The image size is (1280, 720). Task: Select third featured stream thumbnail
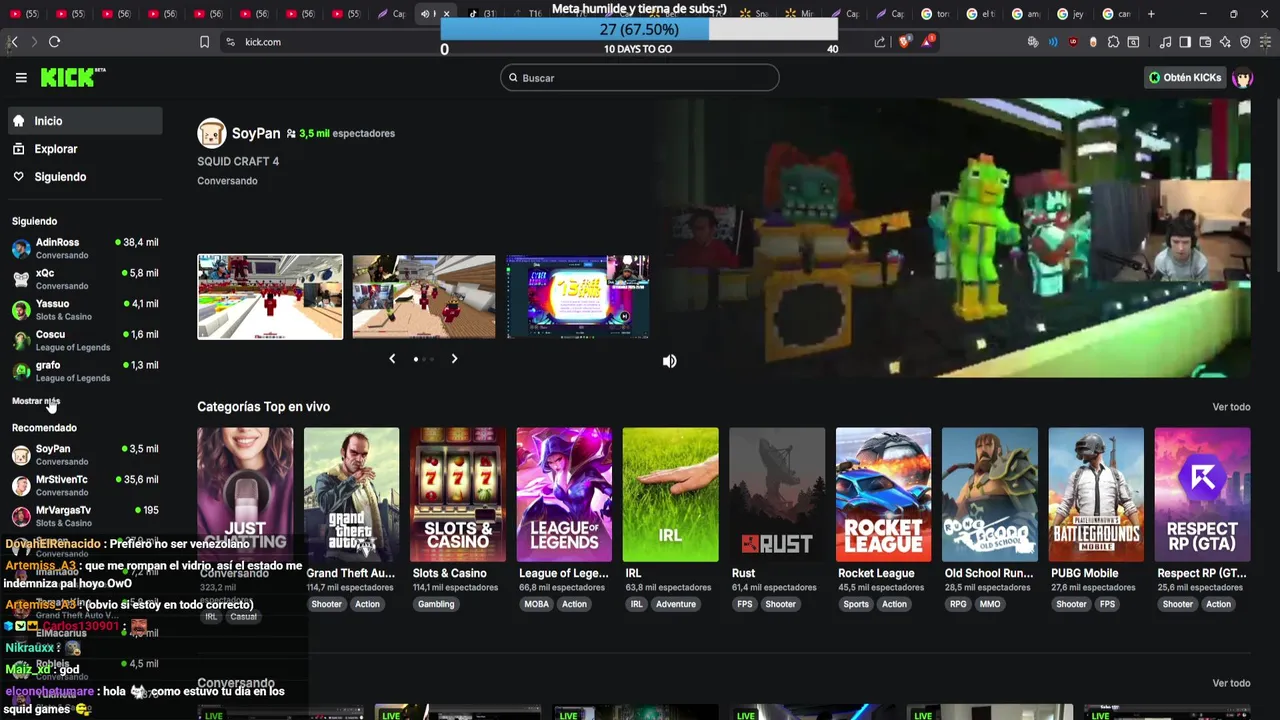click(x=578, y=297)
